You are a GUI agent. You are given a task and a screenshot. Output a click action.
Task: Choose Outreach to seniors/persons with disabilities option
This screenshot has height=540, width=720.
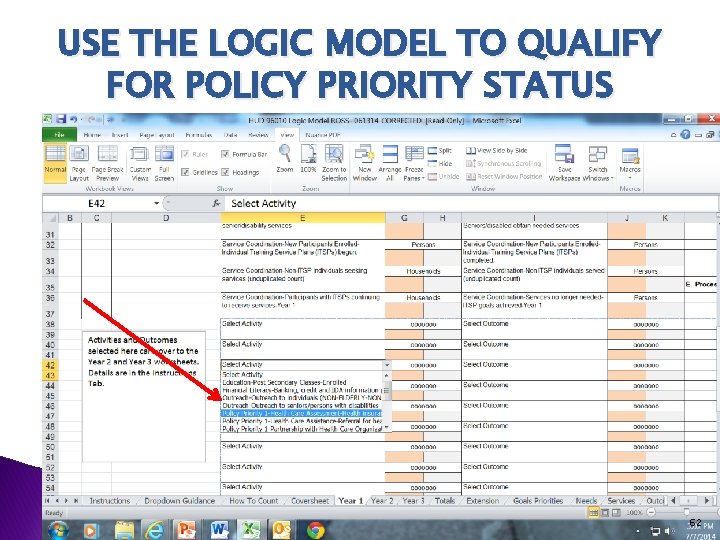point(301,405)
